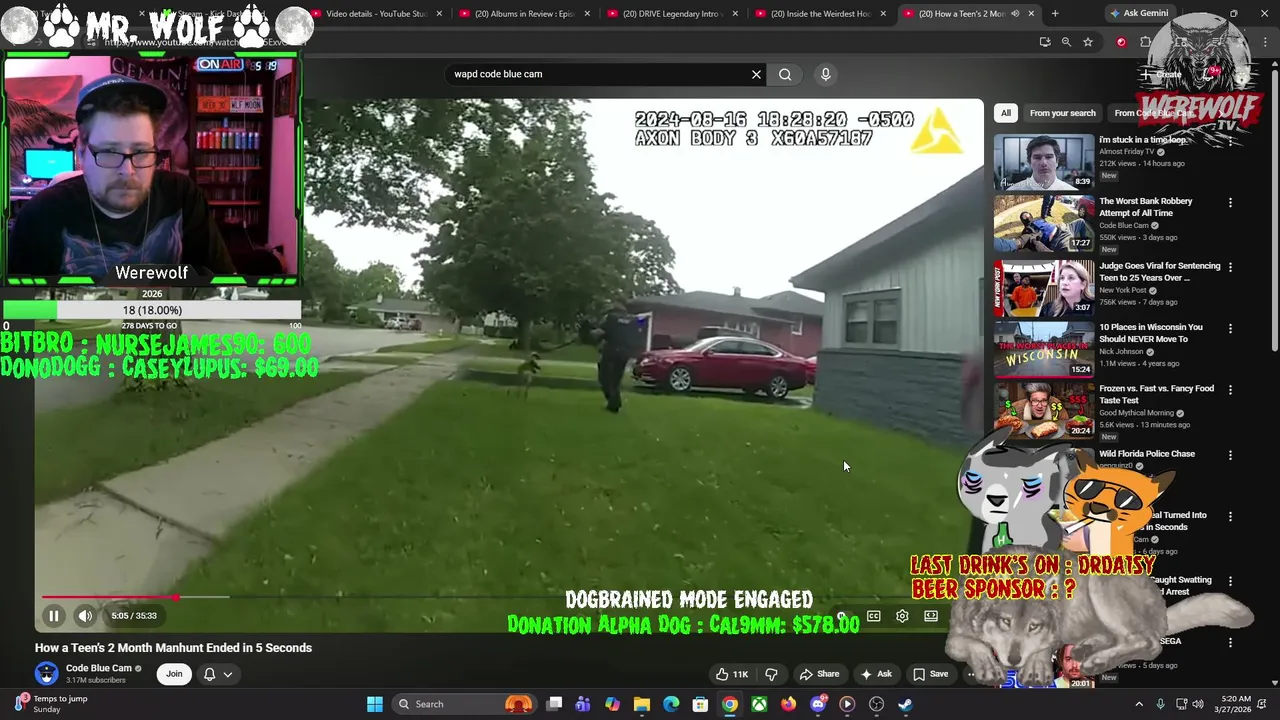Click the Ask button below video
The width and height of the screenshot is (1280, 720).
click(x=876, y=674)
